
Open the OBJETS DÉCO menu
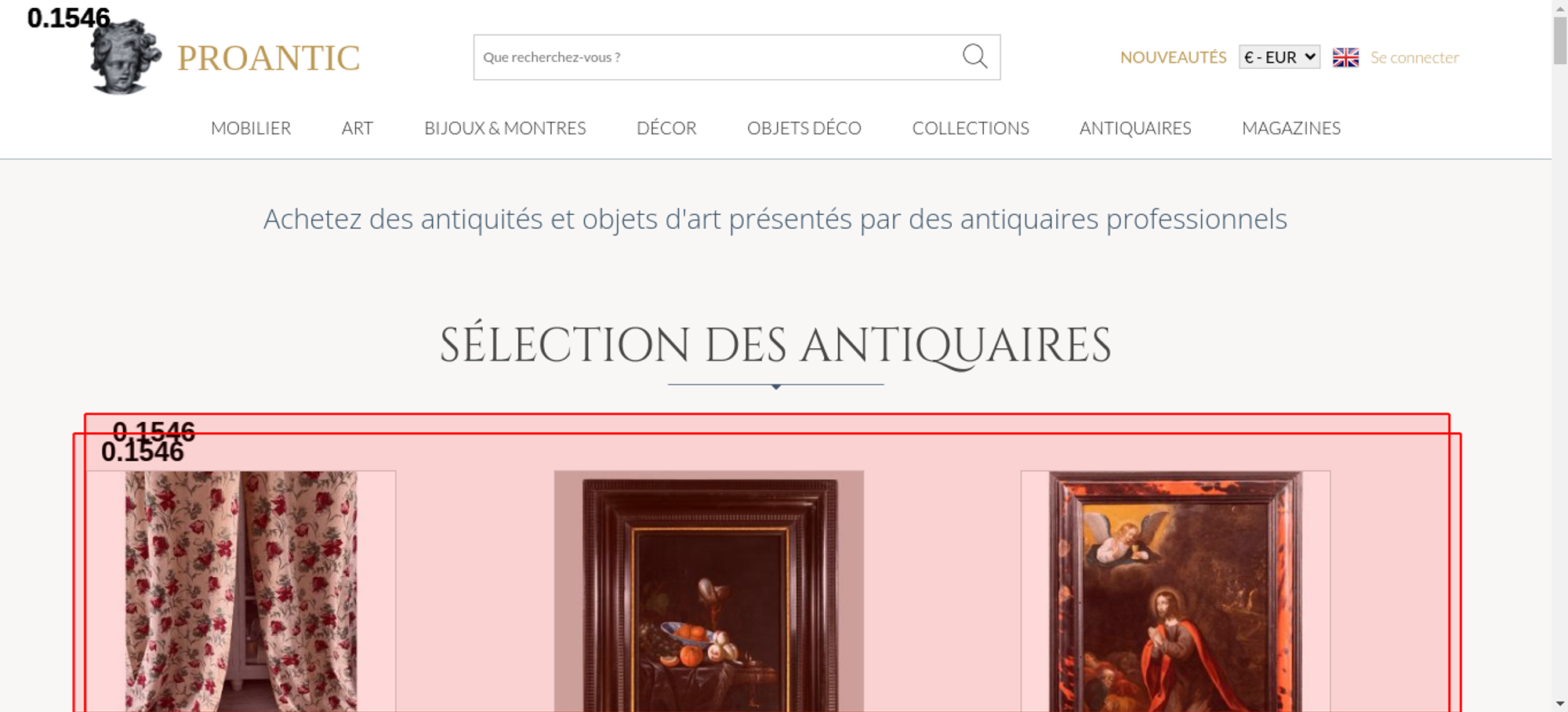(x=804, y=128)
